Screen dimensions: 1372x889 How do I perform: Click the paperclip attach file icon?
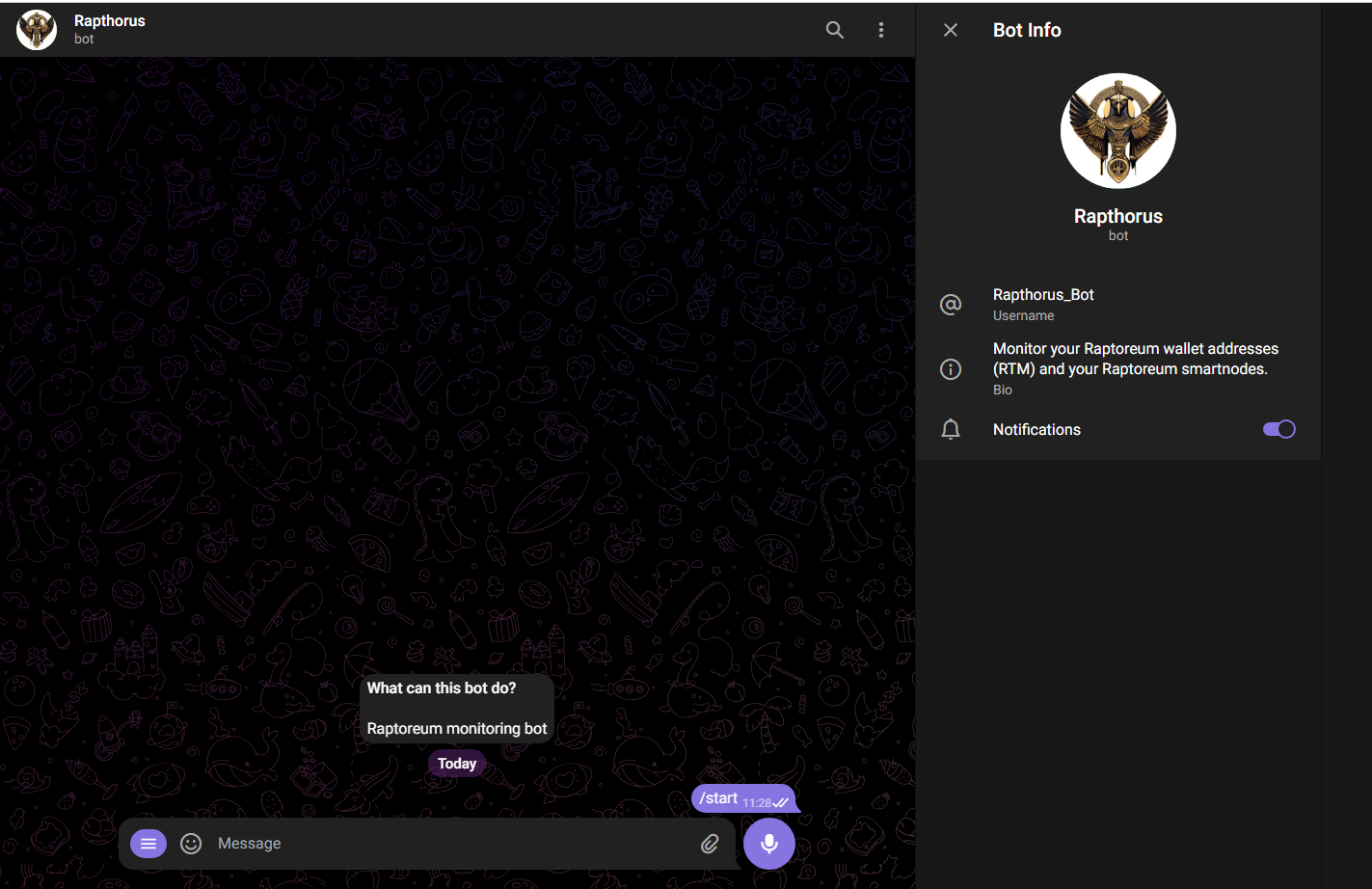tap(710, 844)
